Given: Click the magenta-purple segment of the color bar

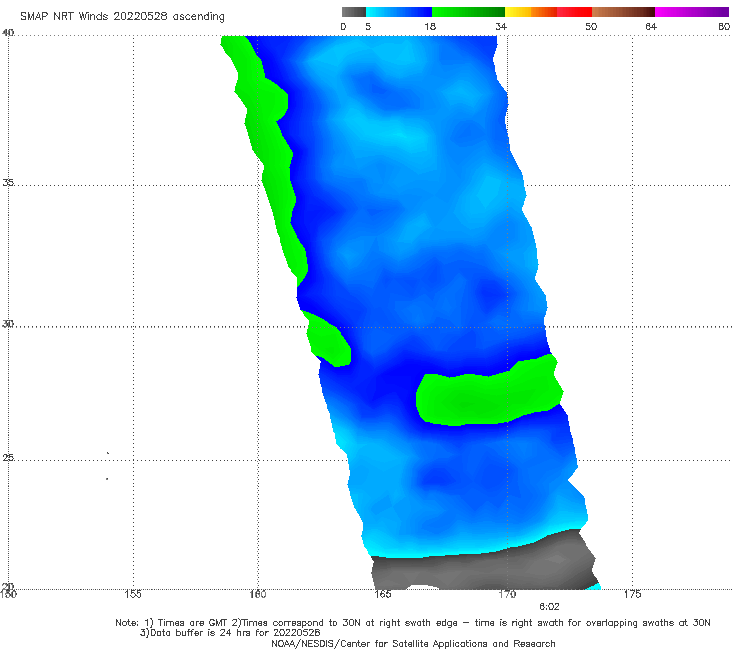Looking at the screenshot, I should (692, 12).
